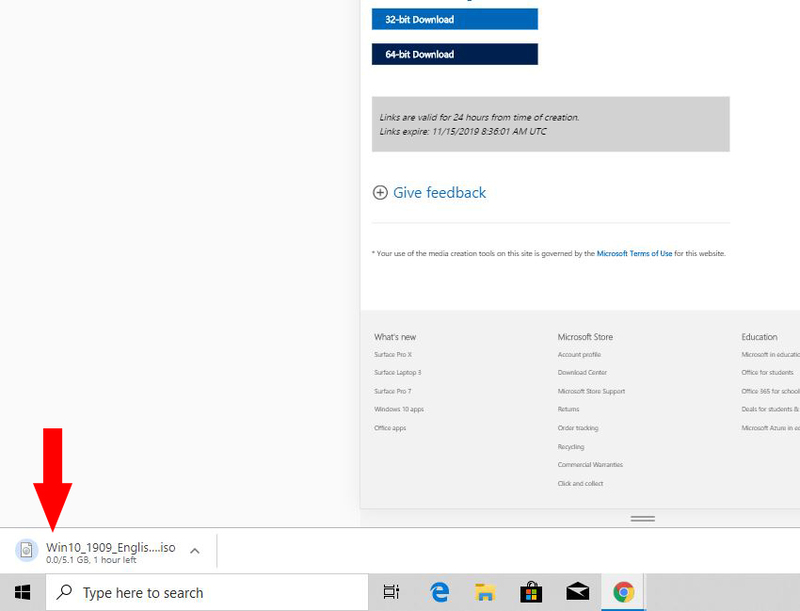This screenshot has width=800, height=611.
Task: Select the Chrome icon in the taskbar
Action: tap(623, 592)
